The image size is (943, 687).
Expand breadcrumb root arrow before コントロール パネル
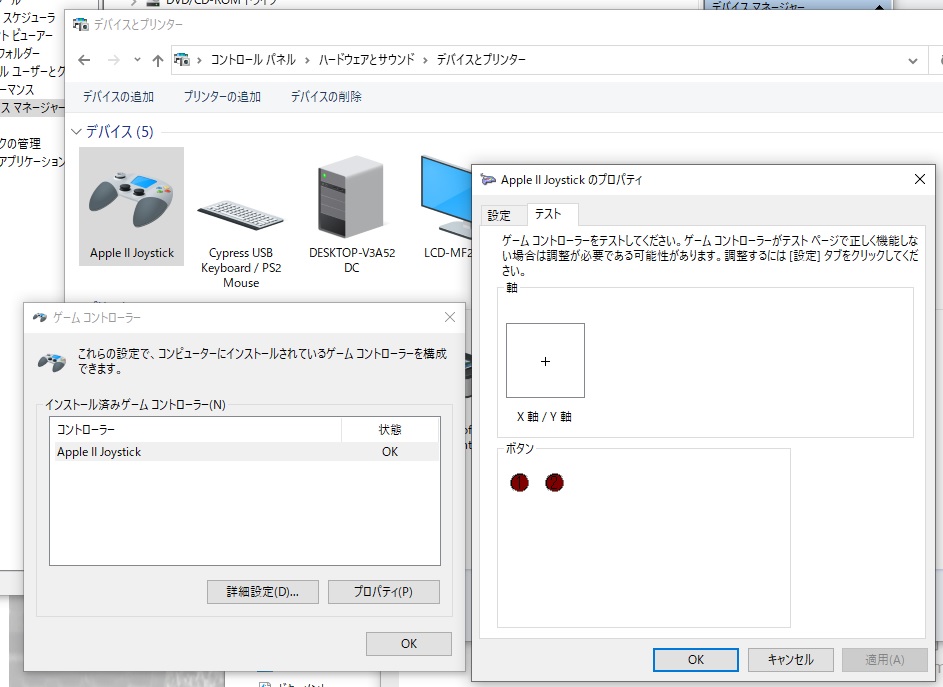[199, 60]
